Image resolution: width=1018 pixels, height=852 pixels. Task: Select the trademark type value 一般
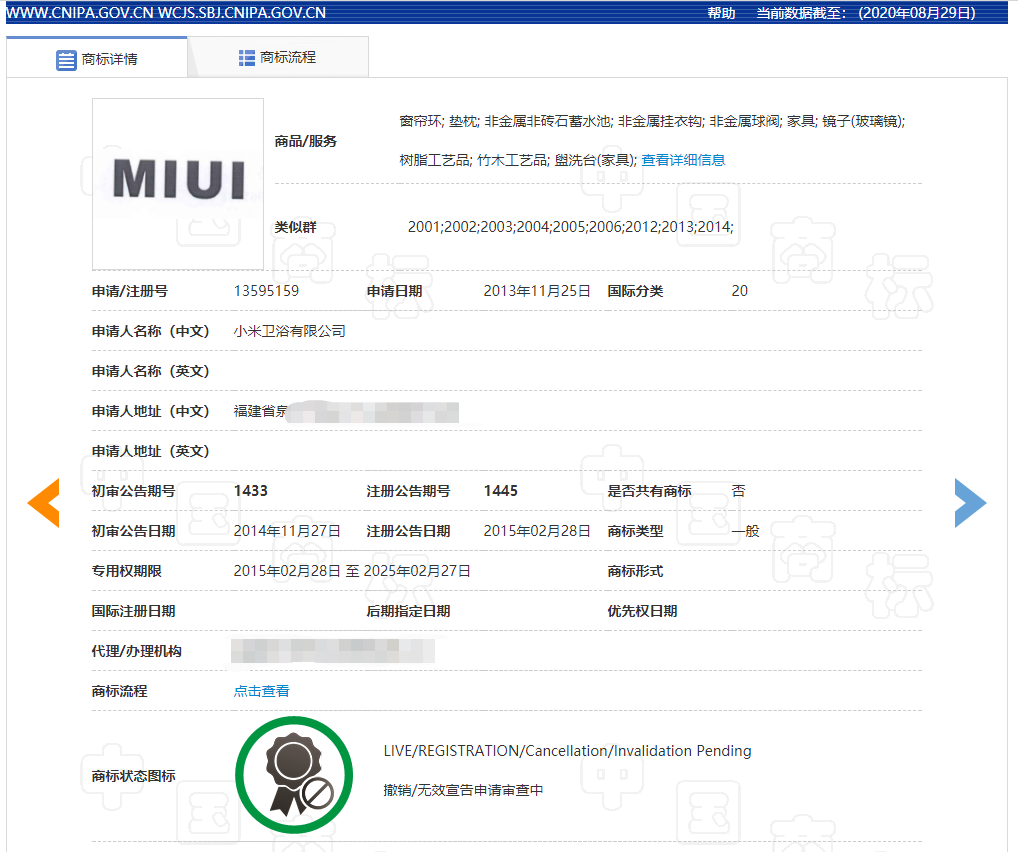click(x=745, y=531)
